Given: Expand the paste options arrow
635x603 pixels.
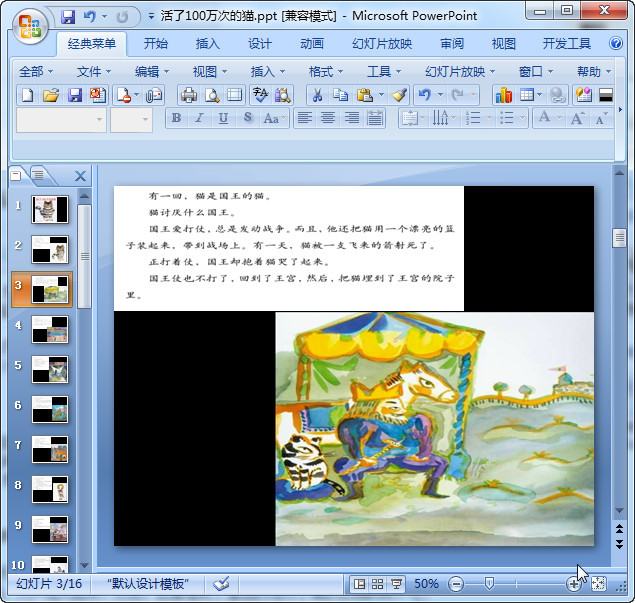Looking at the screenshot, I should pyautogui.click(x=381, y=96).
